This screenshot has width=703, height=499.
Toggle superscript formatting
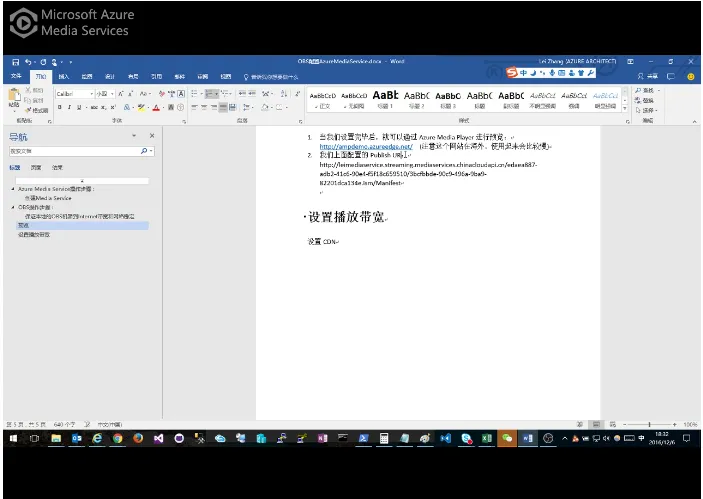coord(113,107)
